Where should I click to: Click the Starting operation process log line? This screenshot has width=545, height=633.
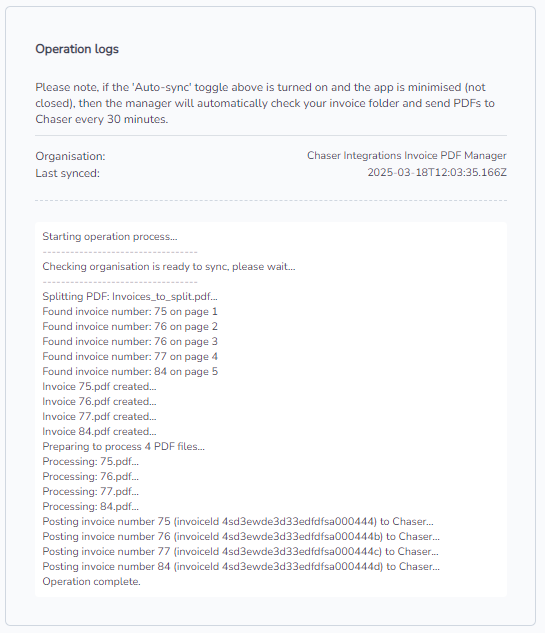[x=110, y=237]
